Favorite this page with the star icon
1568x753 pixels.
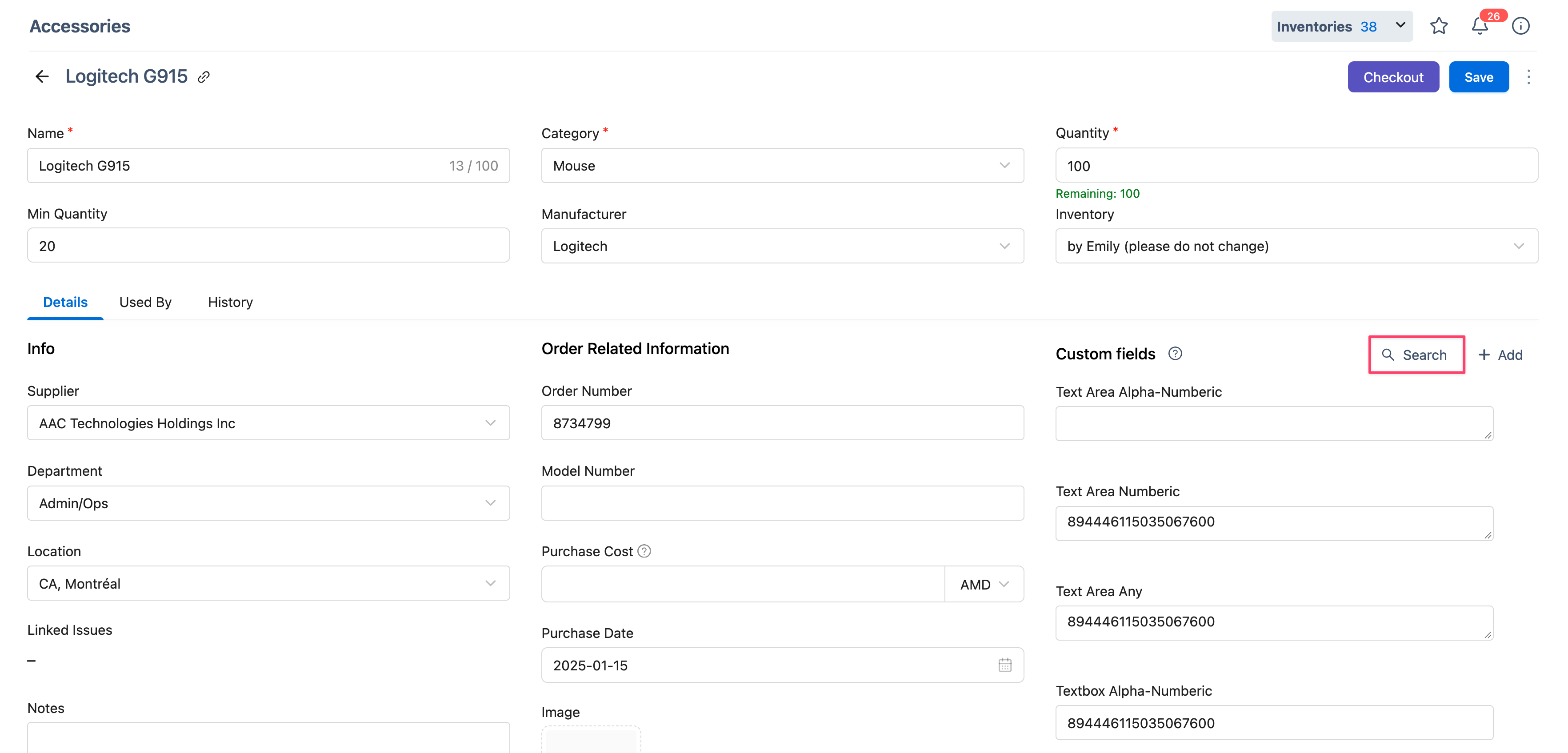click(1439, 26)
